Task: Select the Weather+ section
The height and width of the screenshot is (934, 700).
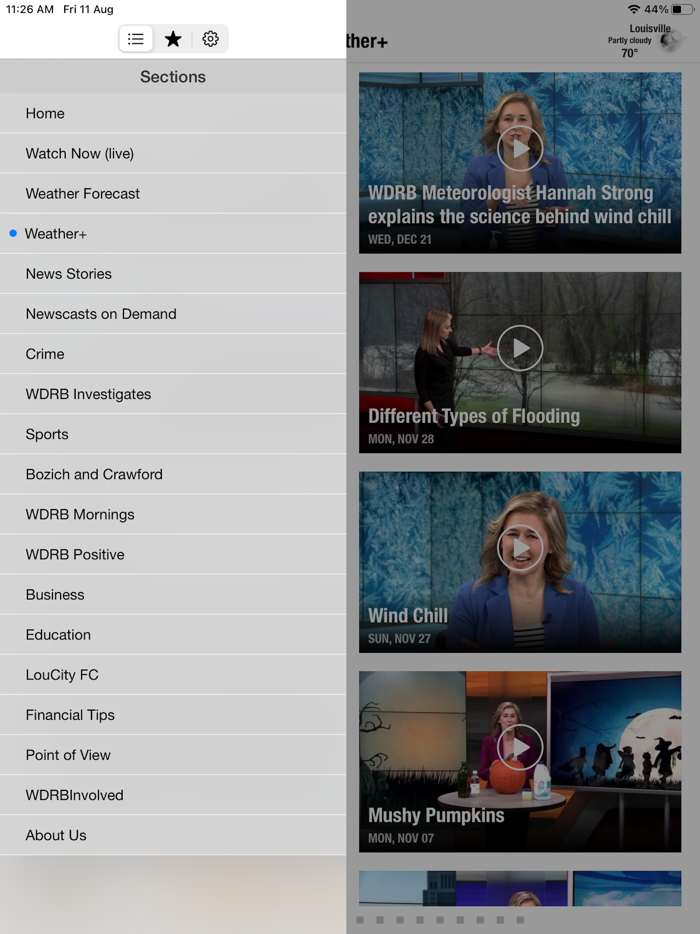Action: [x=173, y=234]
